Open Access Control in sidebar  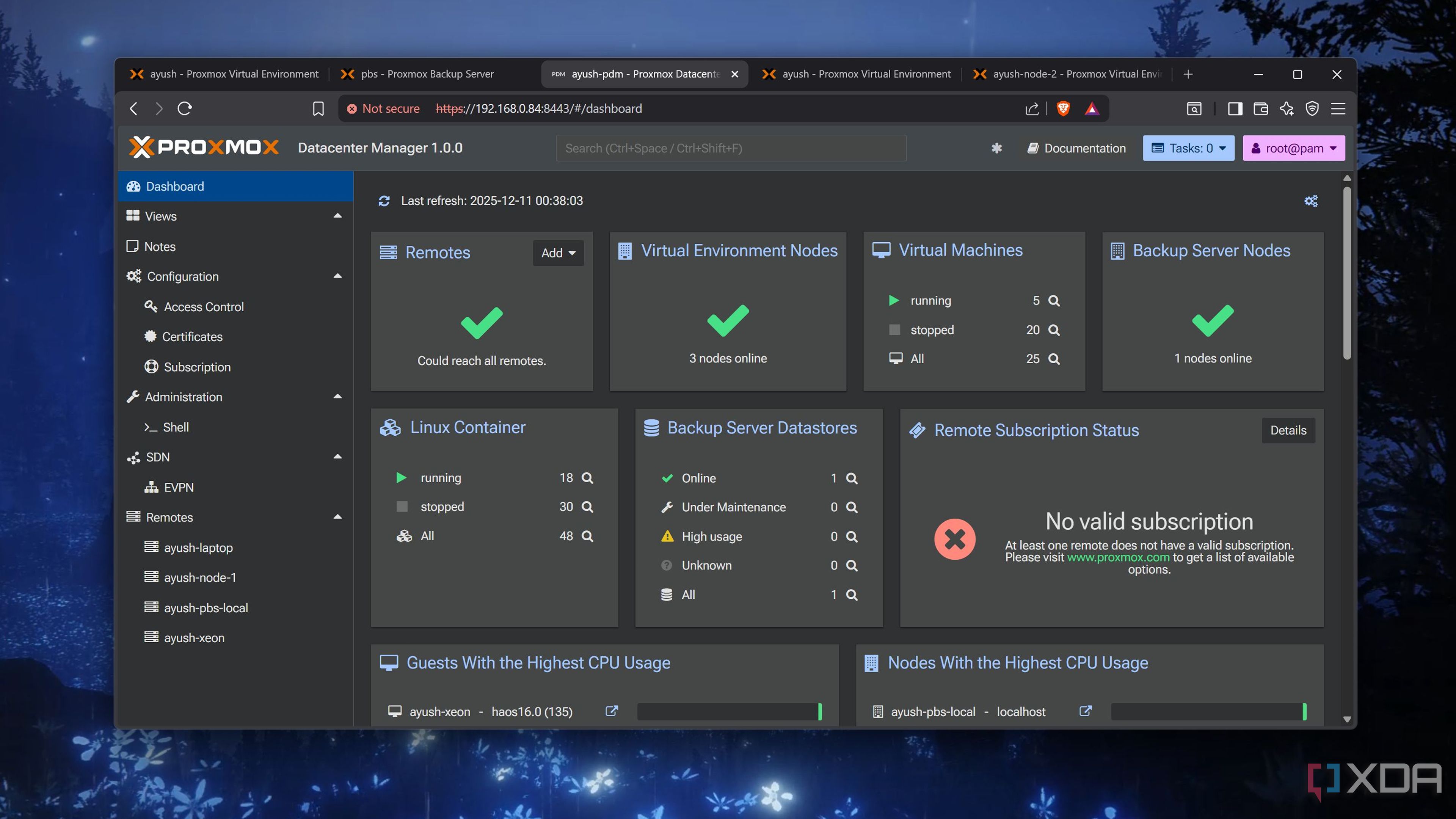tap(204, 306)
